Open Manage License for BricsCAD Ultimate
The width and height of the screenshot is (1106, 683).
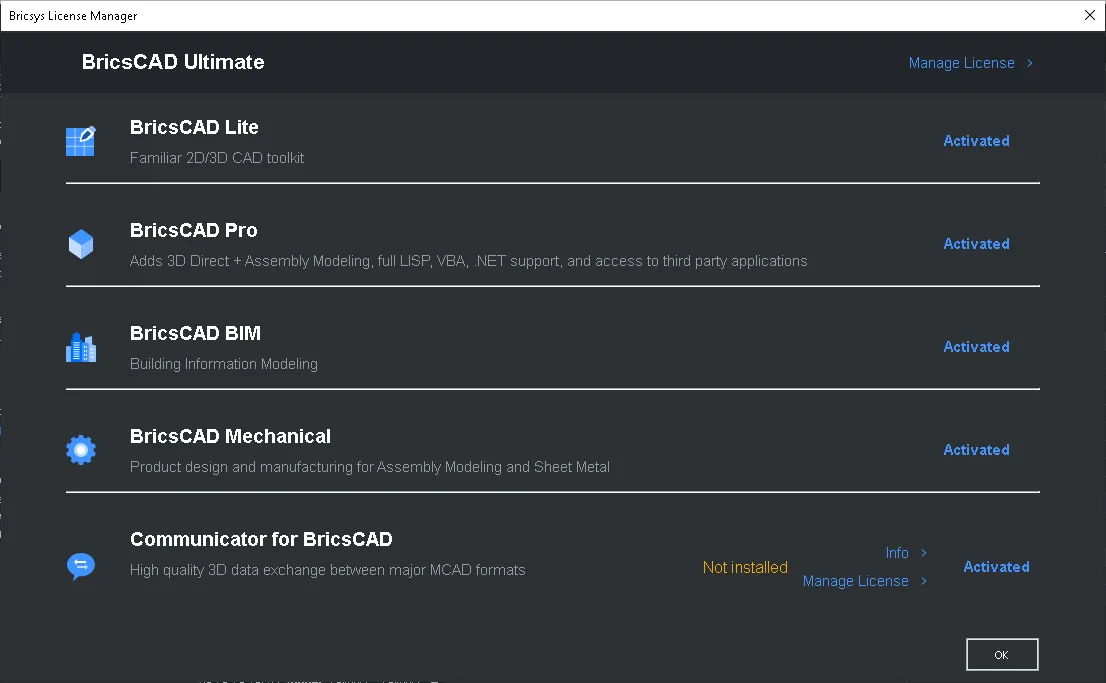[961, 63]
